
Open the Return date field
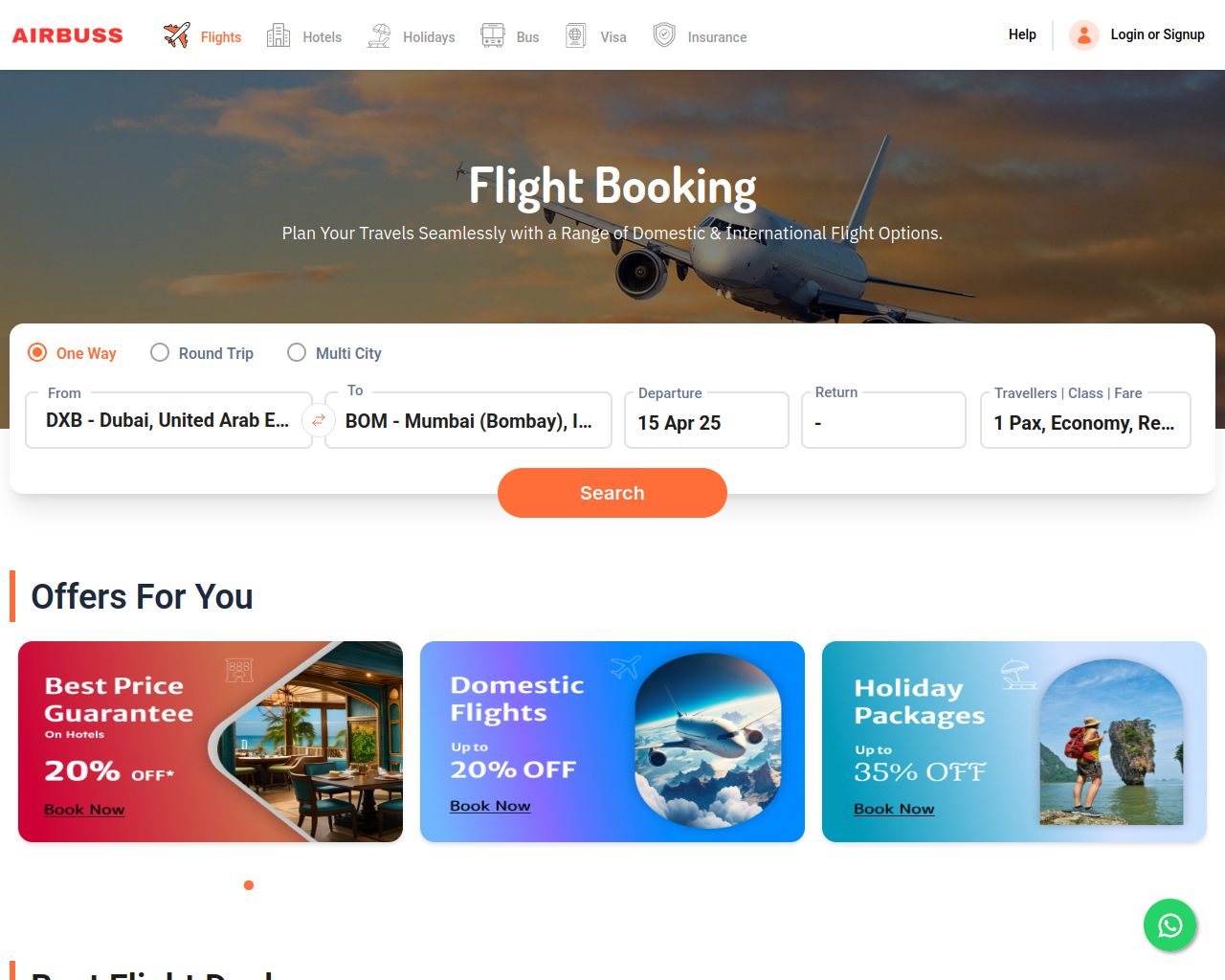(883, 420)
